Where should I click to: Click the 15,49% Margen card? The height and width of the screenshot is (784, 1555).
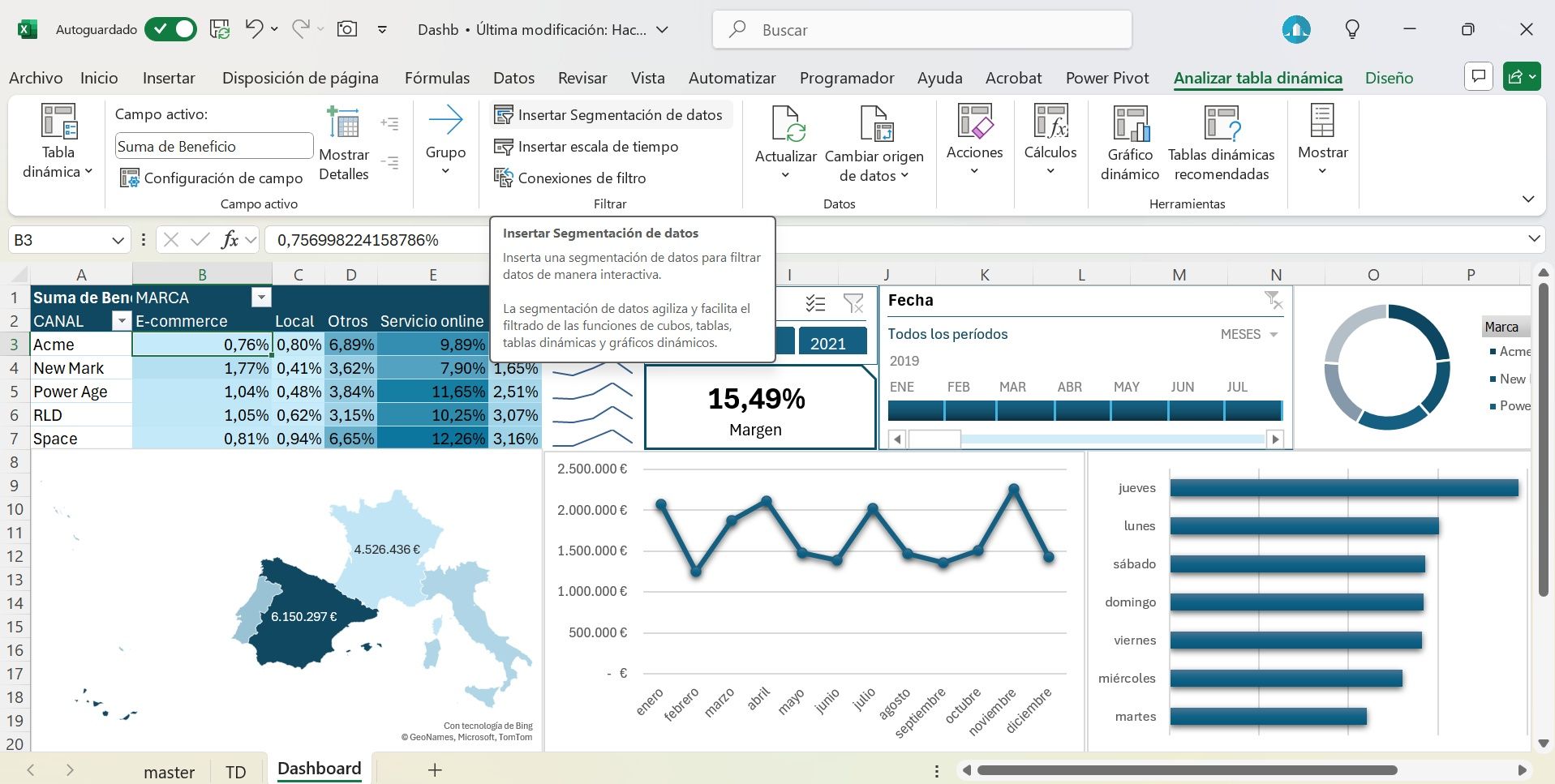click(760, 407)
